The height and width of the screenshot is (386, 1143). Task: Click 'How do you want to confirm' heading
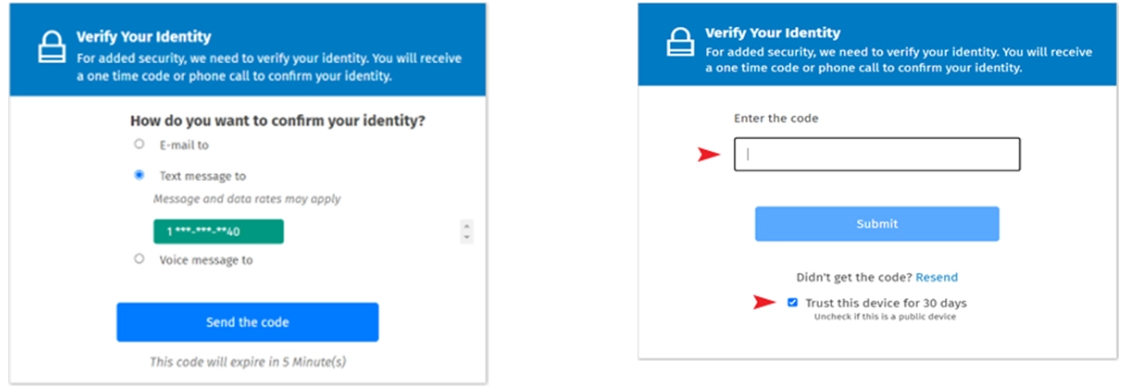pyautogui.click(x=277, y=121)
